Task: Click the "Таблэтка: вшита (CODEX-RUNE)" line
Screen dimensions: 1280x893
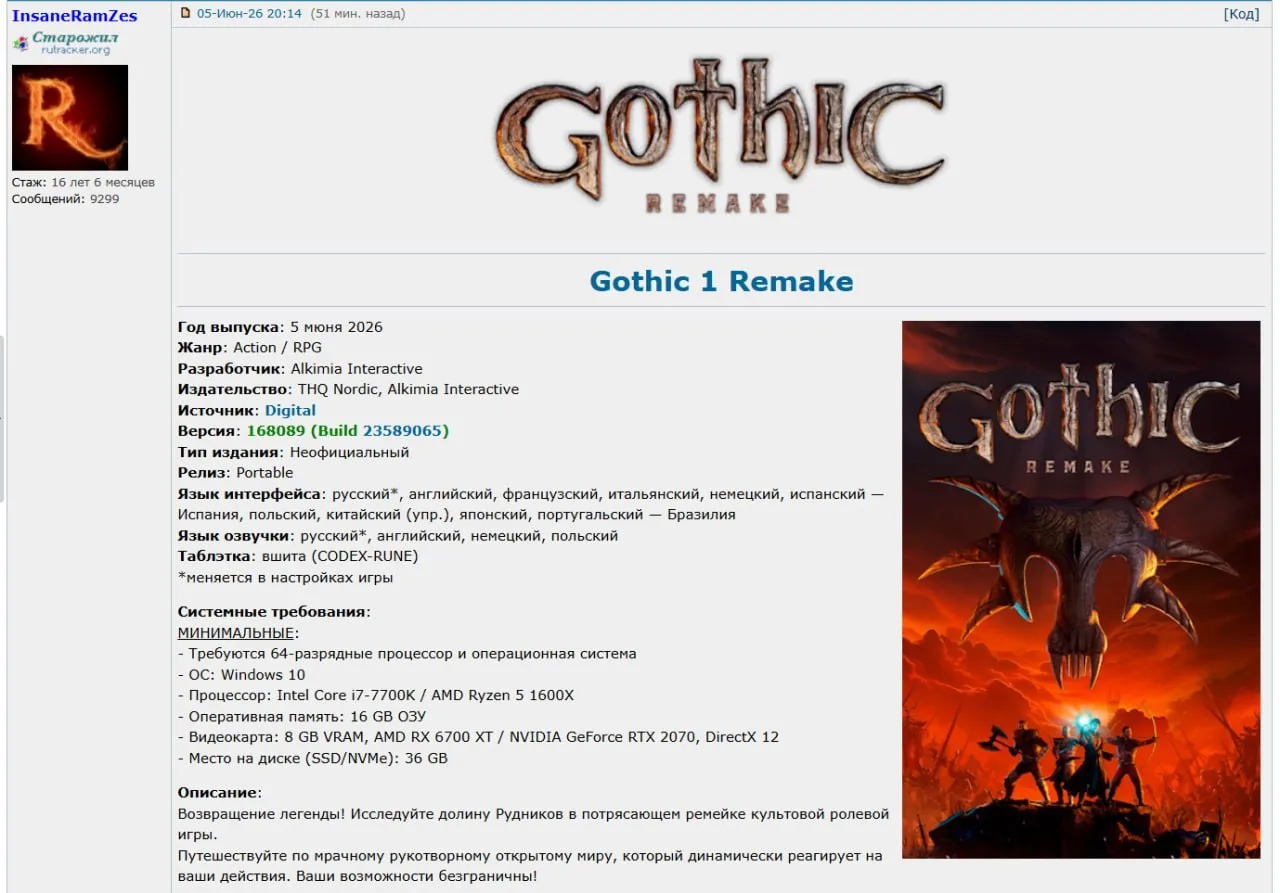Action: [298, 556]
